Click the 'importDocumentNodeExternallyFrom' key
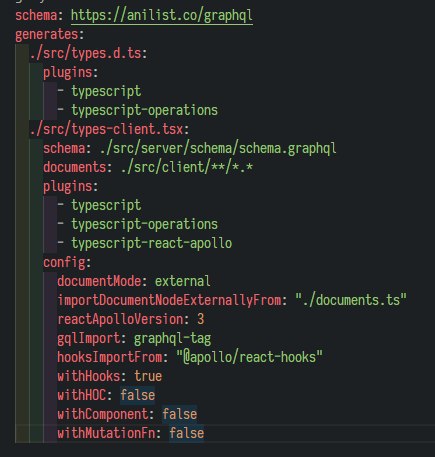 169,300
